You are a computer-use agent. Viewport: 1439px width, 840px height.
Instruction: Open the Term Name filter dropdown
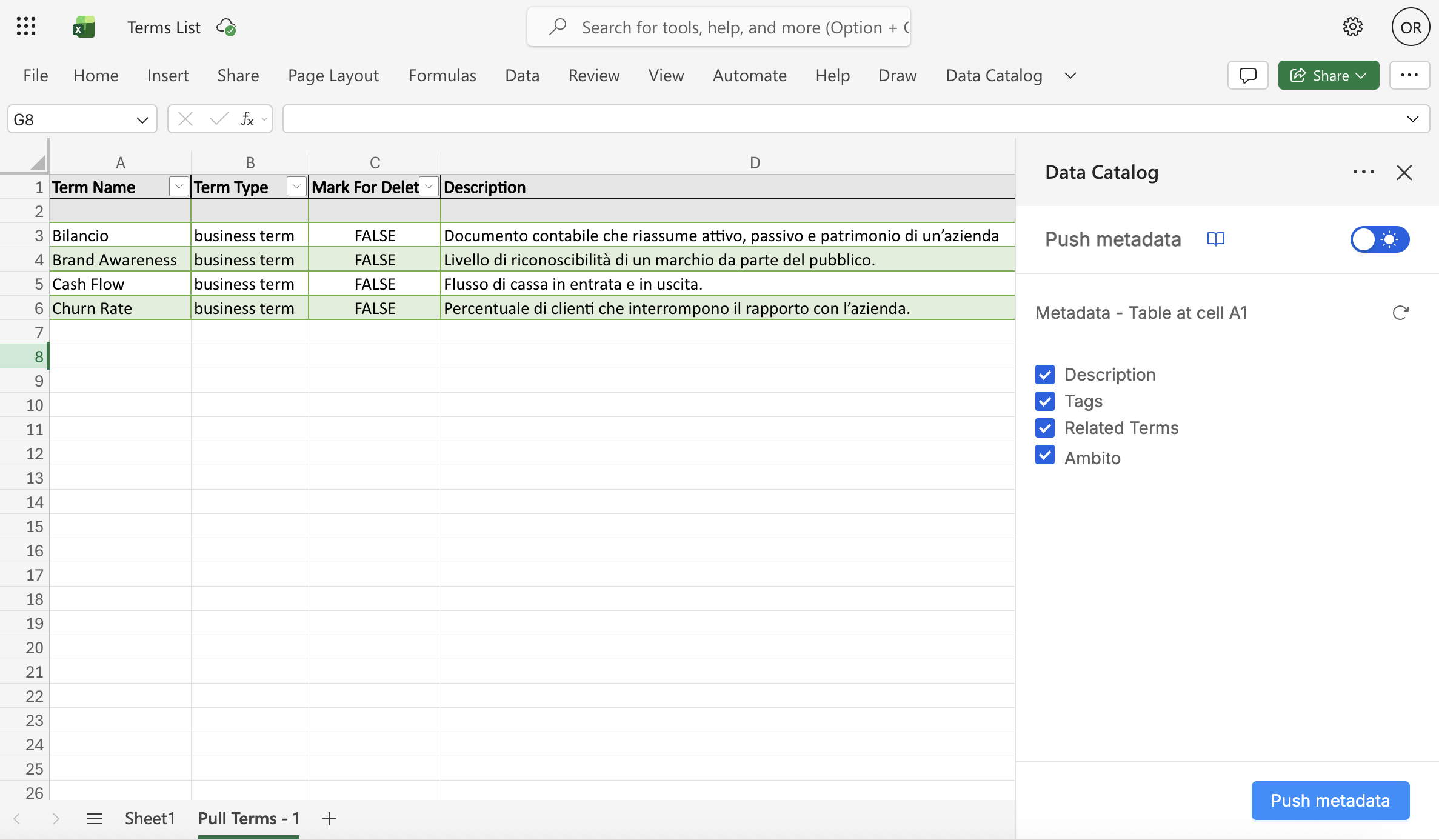coord(179,187)
